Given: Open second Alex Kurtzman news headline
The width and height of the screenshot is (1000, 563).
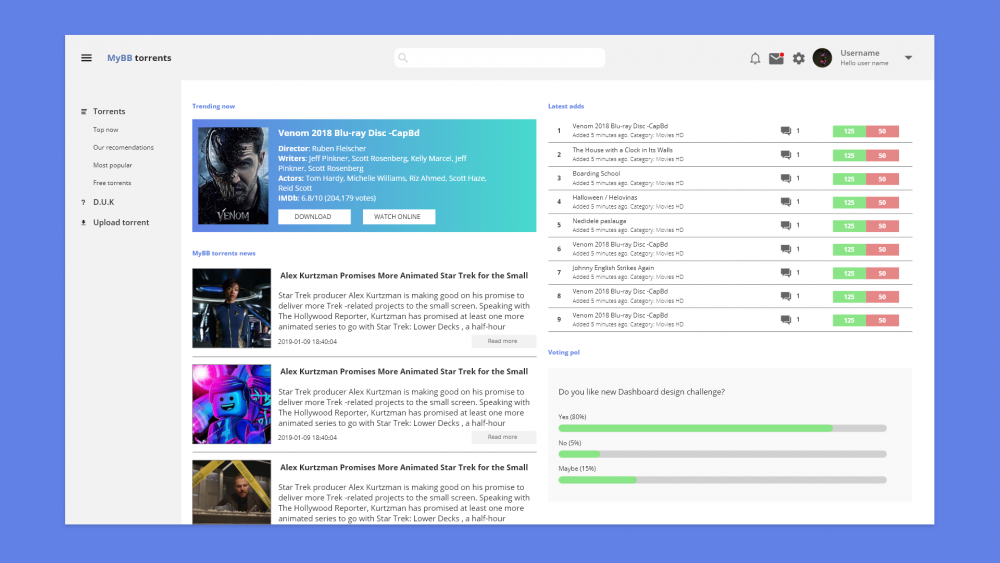Looking at the screenshot, I should click(404, 372).
